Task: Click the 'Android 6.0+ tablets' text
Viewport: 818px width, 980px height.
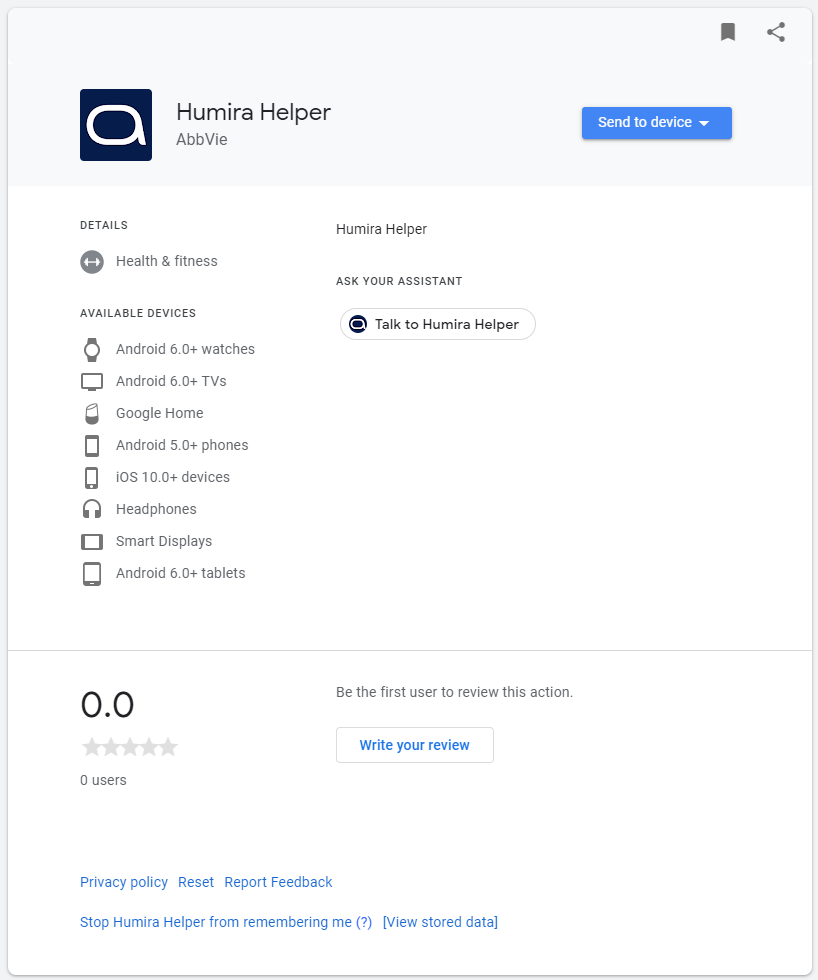Action: (x=181, y=572)
